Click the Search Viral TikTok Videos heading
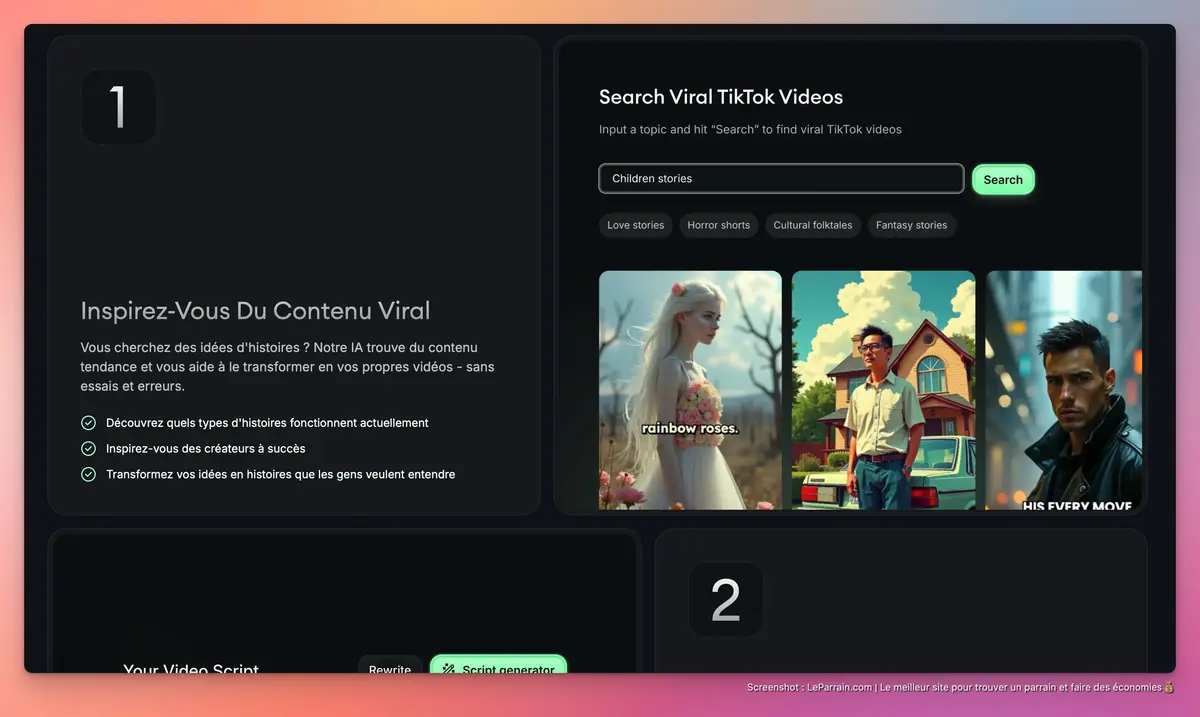Screen dimensions: 1200x717 (721, 97)
